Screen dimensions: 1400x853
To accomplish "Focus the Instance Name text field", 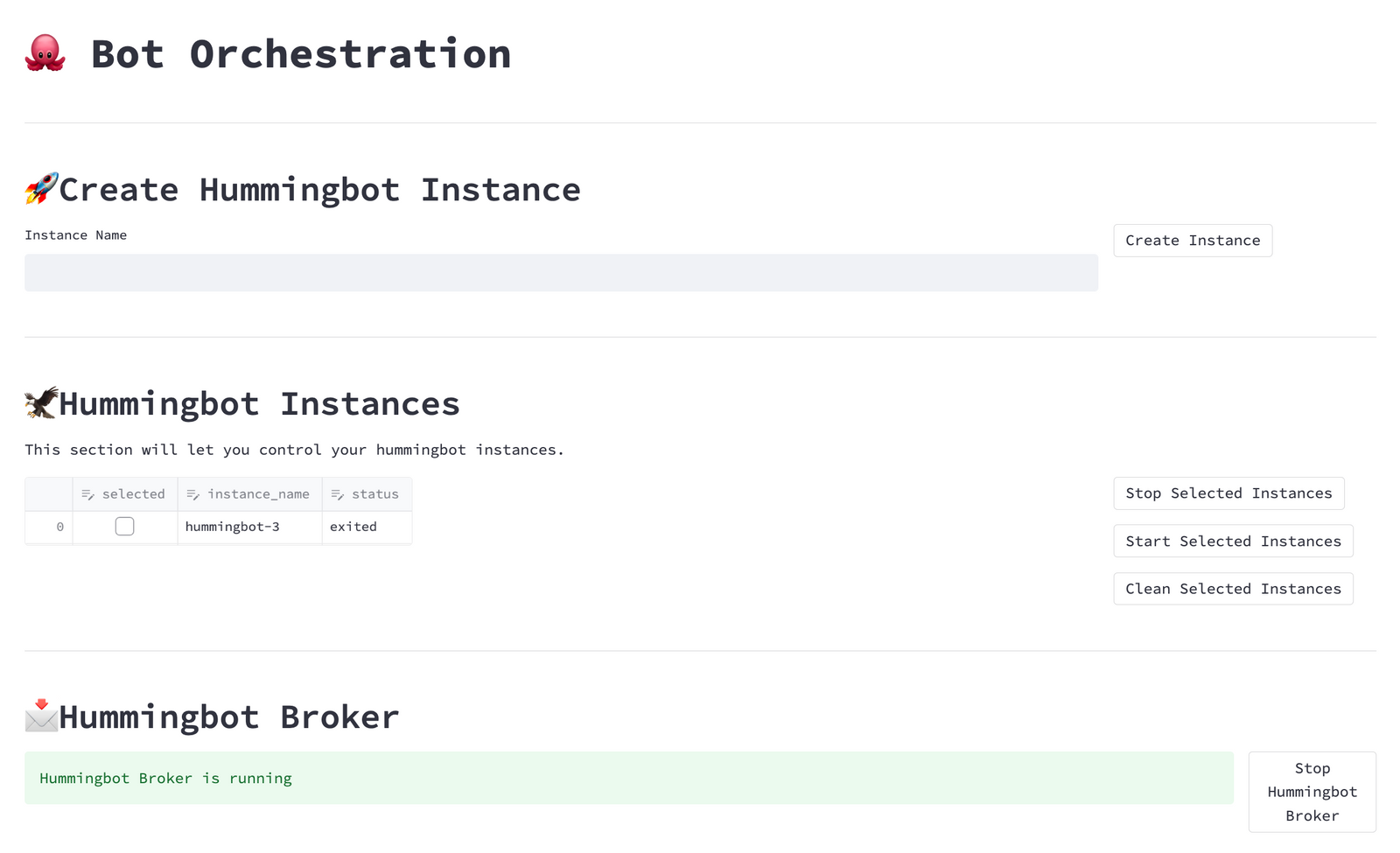I will point(561,273).
